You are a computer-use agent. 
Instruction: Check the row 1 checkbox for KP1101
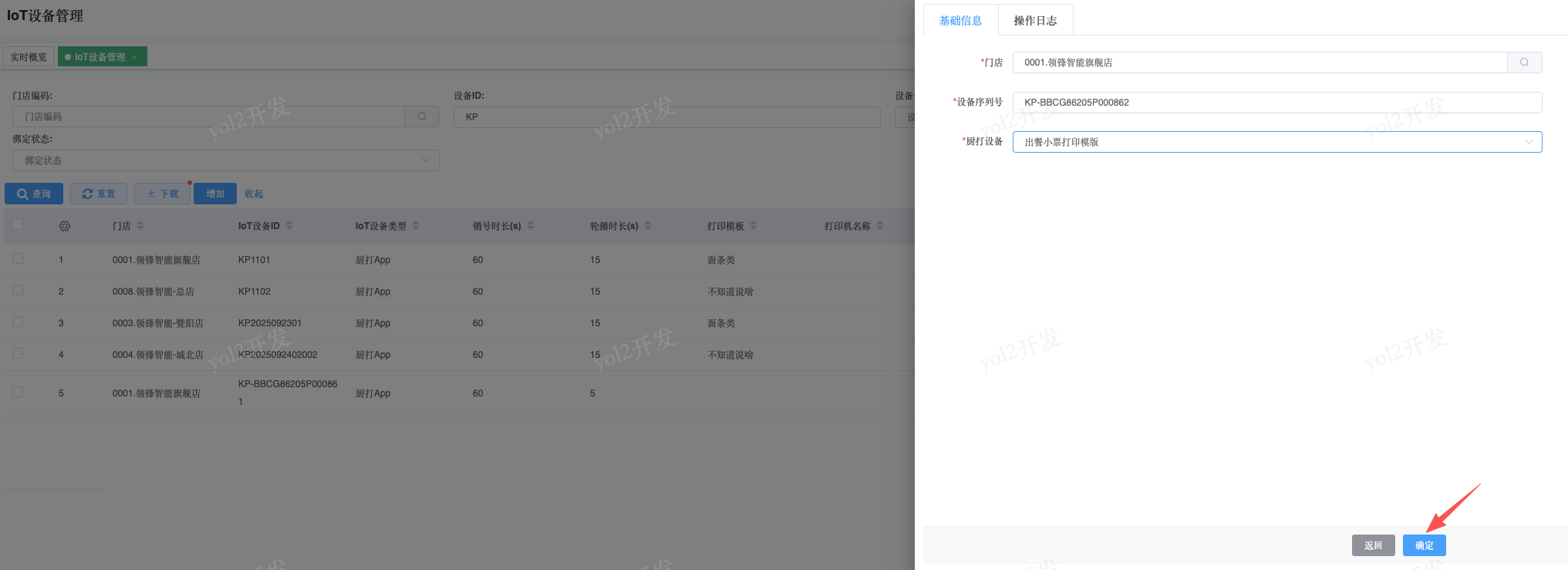[x=18, y=259]
